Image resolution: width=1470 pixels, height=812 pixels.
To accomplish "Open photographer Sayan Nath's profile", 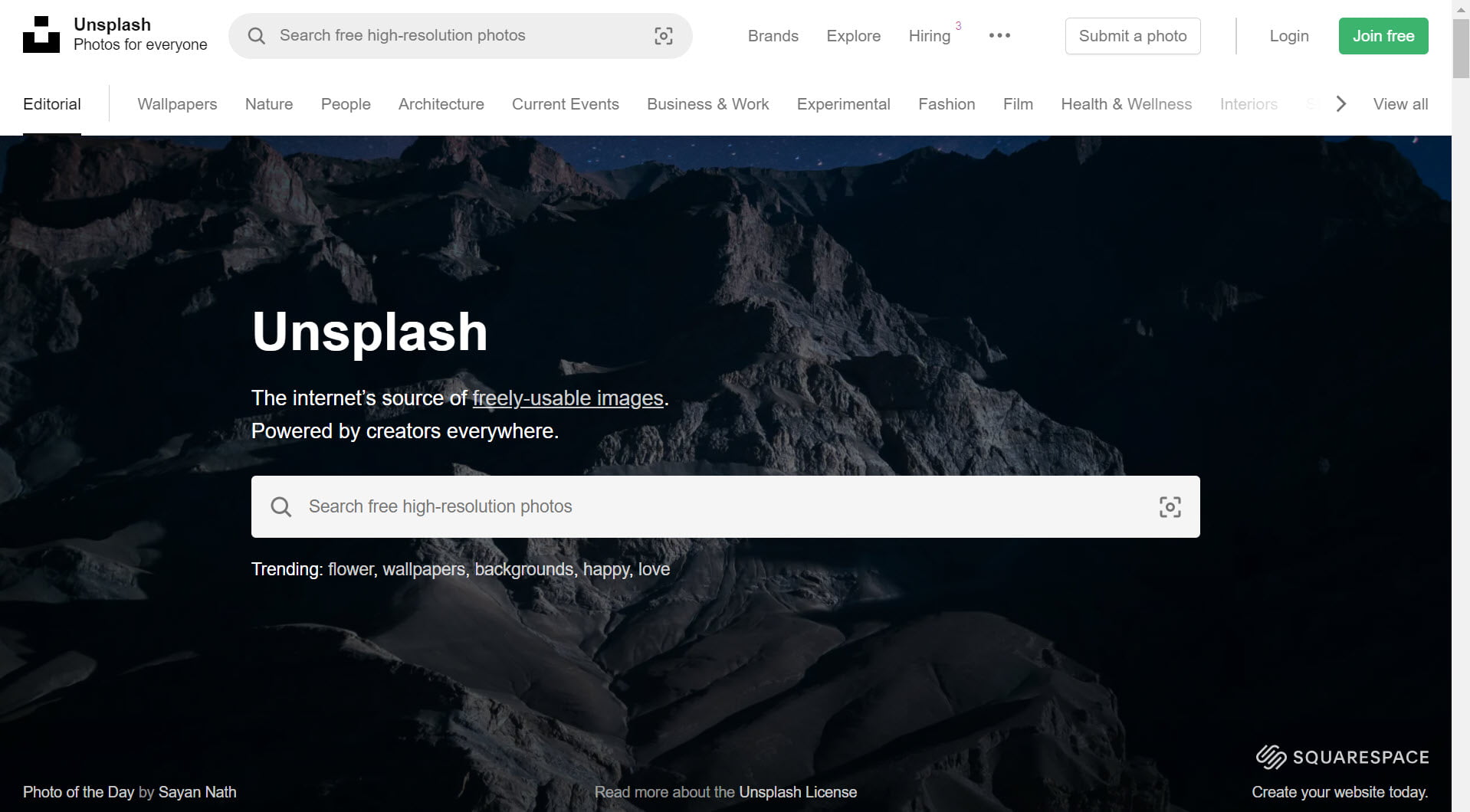I will tap(197, 792).
